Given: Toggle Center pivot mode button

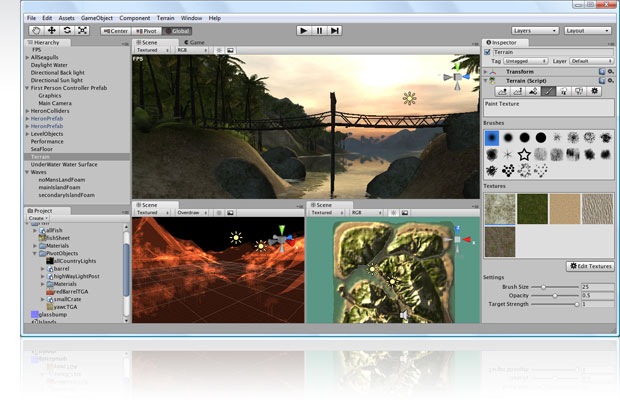Looking at the screenshot, I should (116, 31).
